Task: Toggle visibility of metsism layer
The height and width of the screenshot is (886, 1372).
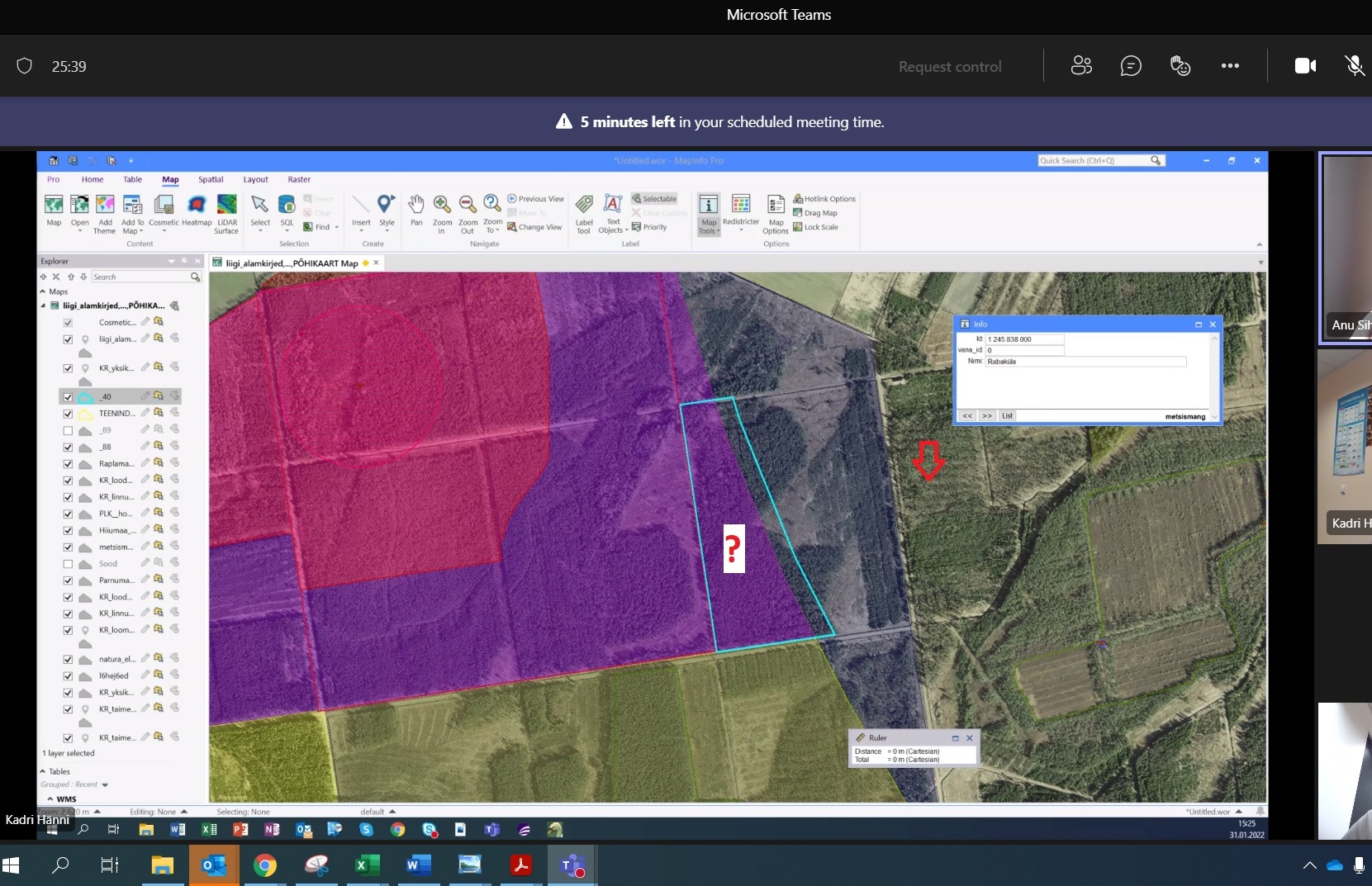Action: point(68,547)
